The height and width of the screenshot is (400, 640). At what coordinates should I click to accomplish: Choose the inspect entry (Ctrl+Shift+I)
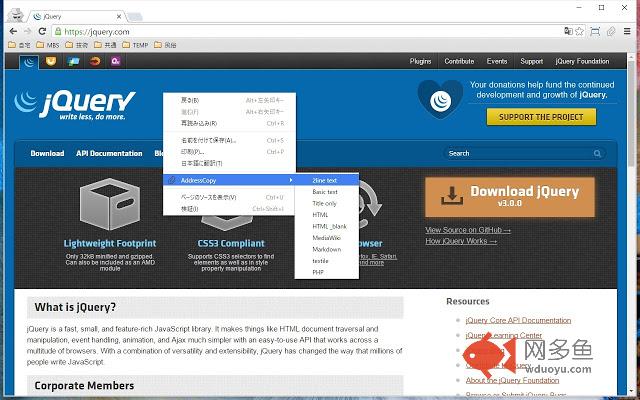(x=229, y=209)
